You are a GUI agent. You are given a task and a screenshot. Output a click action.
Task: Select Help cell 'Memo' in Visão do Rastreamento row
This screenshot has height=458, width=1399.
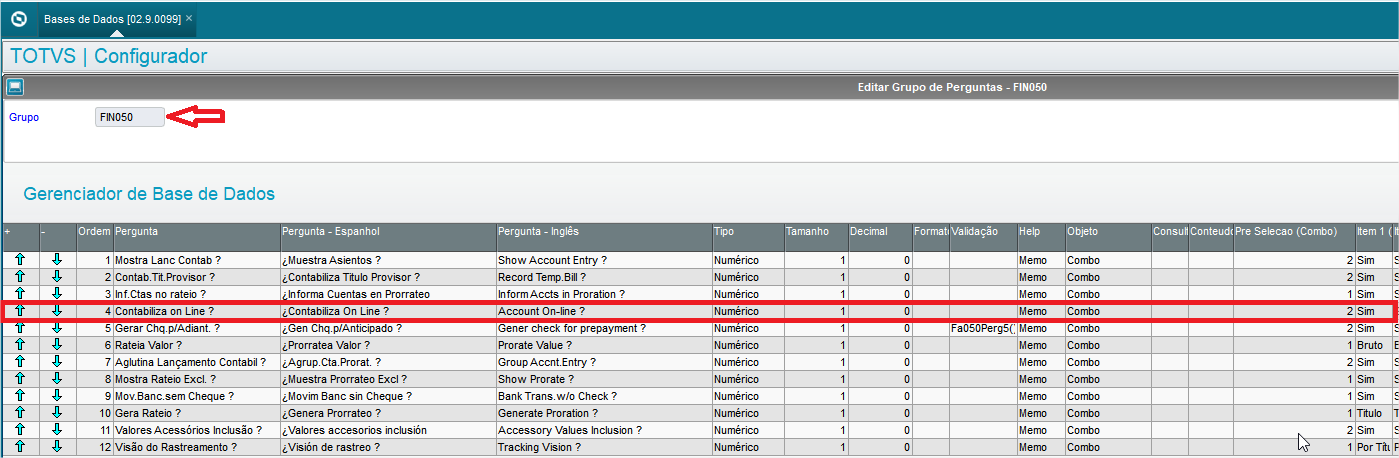pyautogui.click(x=1041, y=447)
